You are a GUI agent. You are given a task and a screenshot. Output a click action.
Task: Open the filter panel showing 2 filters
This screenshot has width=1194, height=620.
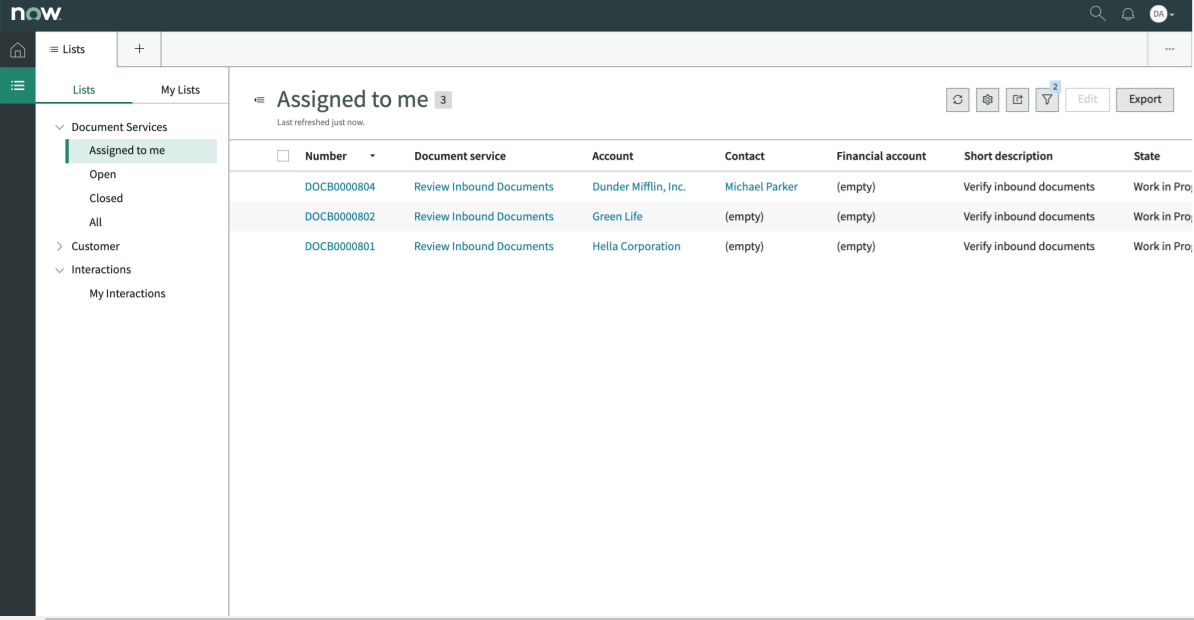click(x=1047, y=99)
